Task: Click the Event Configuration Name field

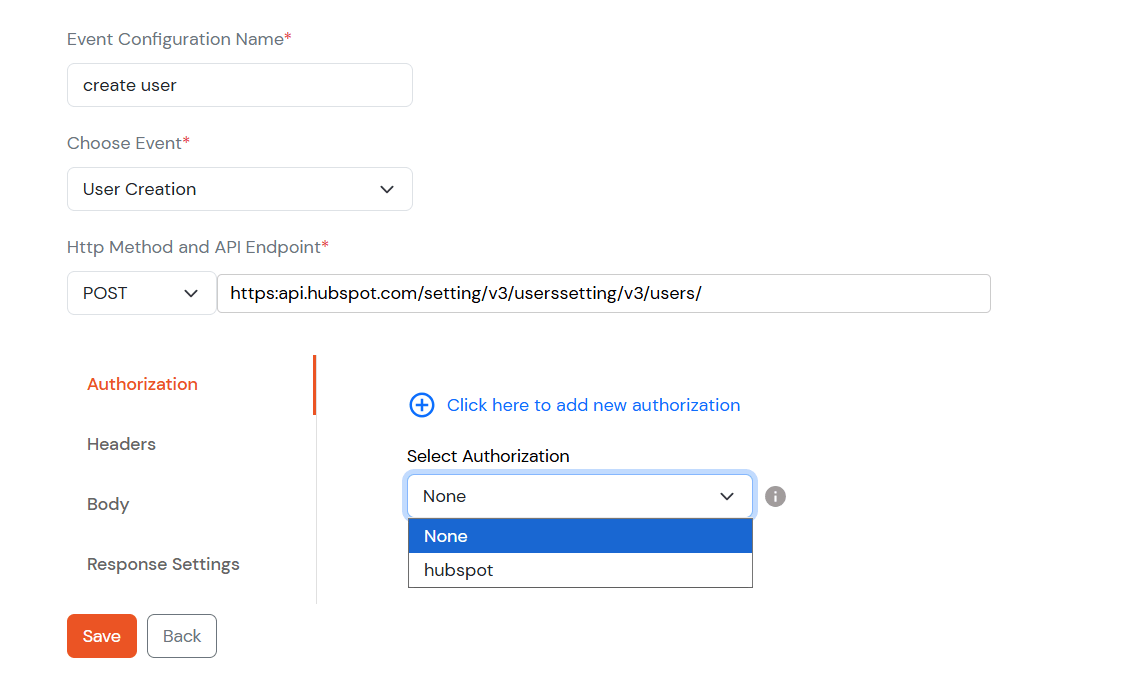Action: [x=240, y=85]
